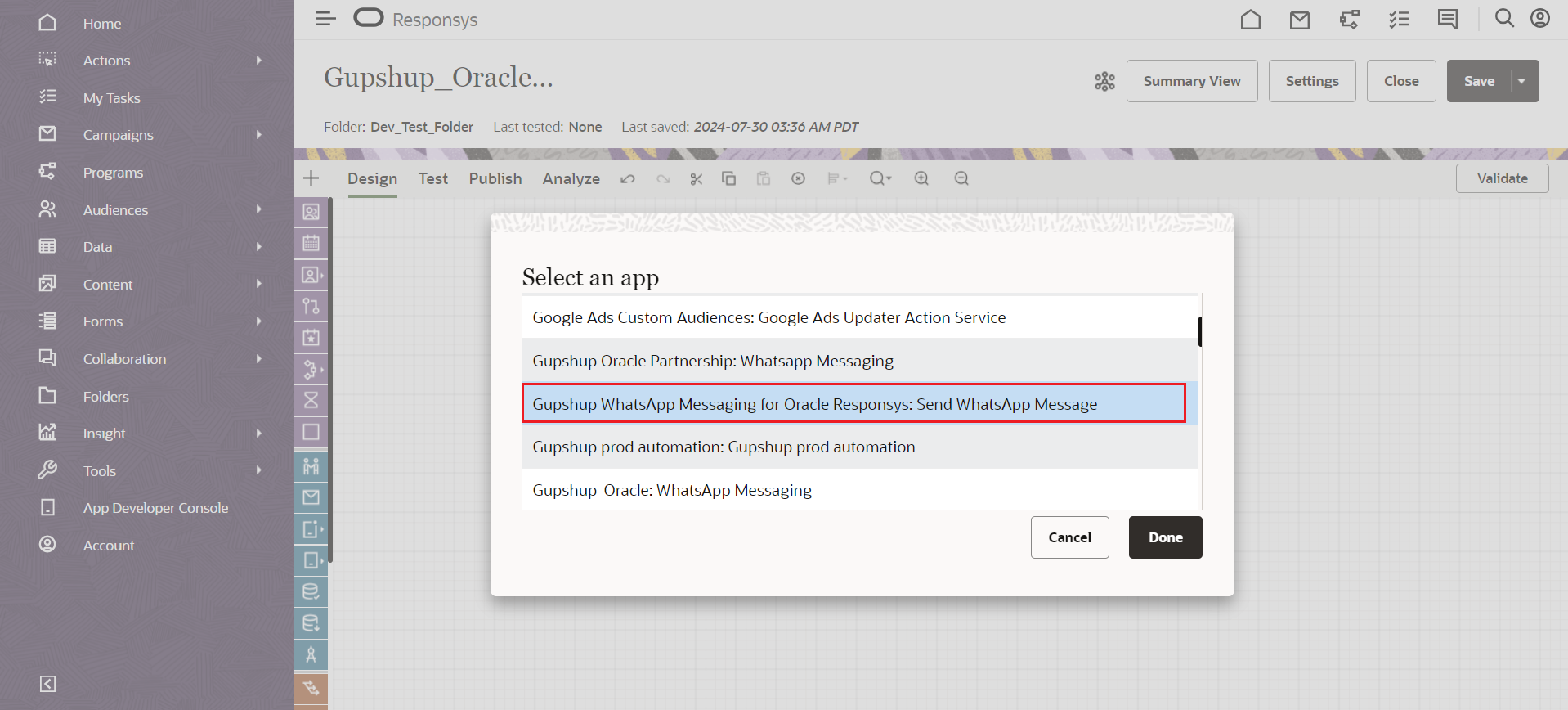Open Folders in the sidebar
Viewport: 1568px width, 710px height.
pos(105,397)
